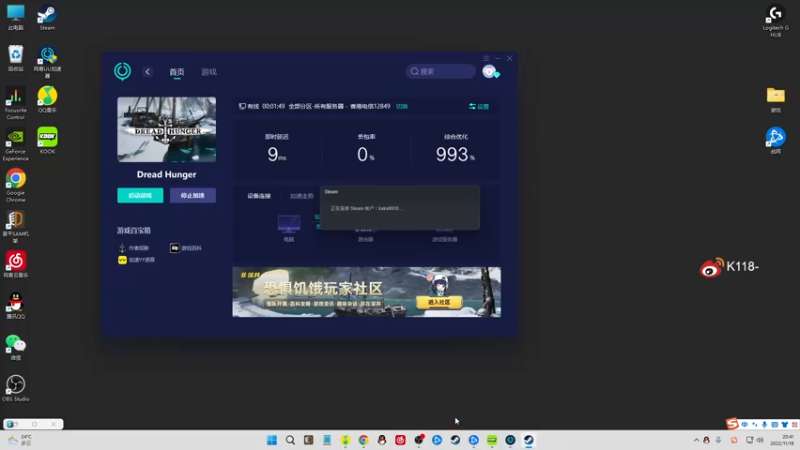800x450 pixels.
Task: Click the green KOOK icon on the taskbar
Action: click(492, 440)
